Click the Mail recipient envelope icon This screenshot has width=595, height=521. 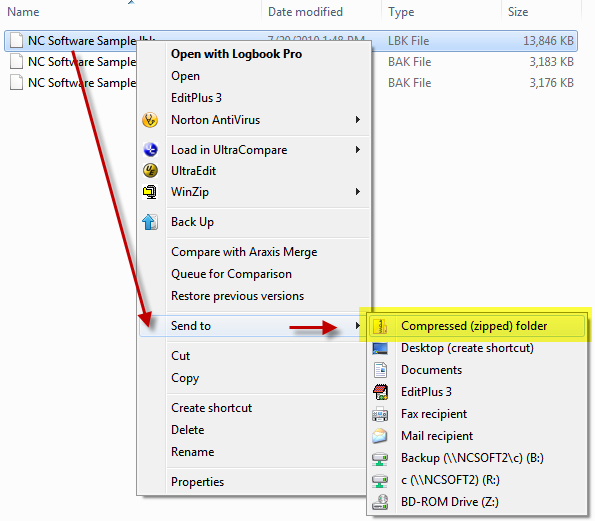380,436
